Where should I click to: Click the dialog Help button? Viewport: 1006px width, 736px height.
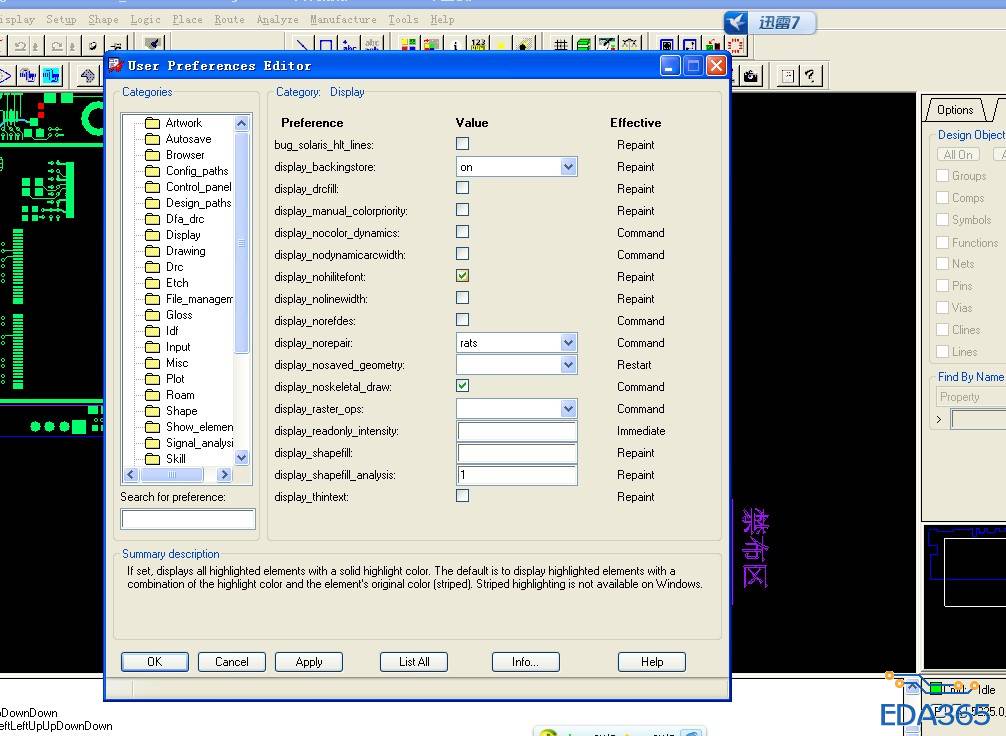(x=652, y=662)
